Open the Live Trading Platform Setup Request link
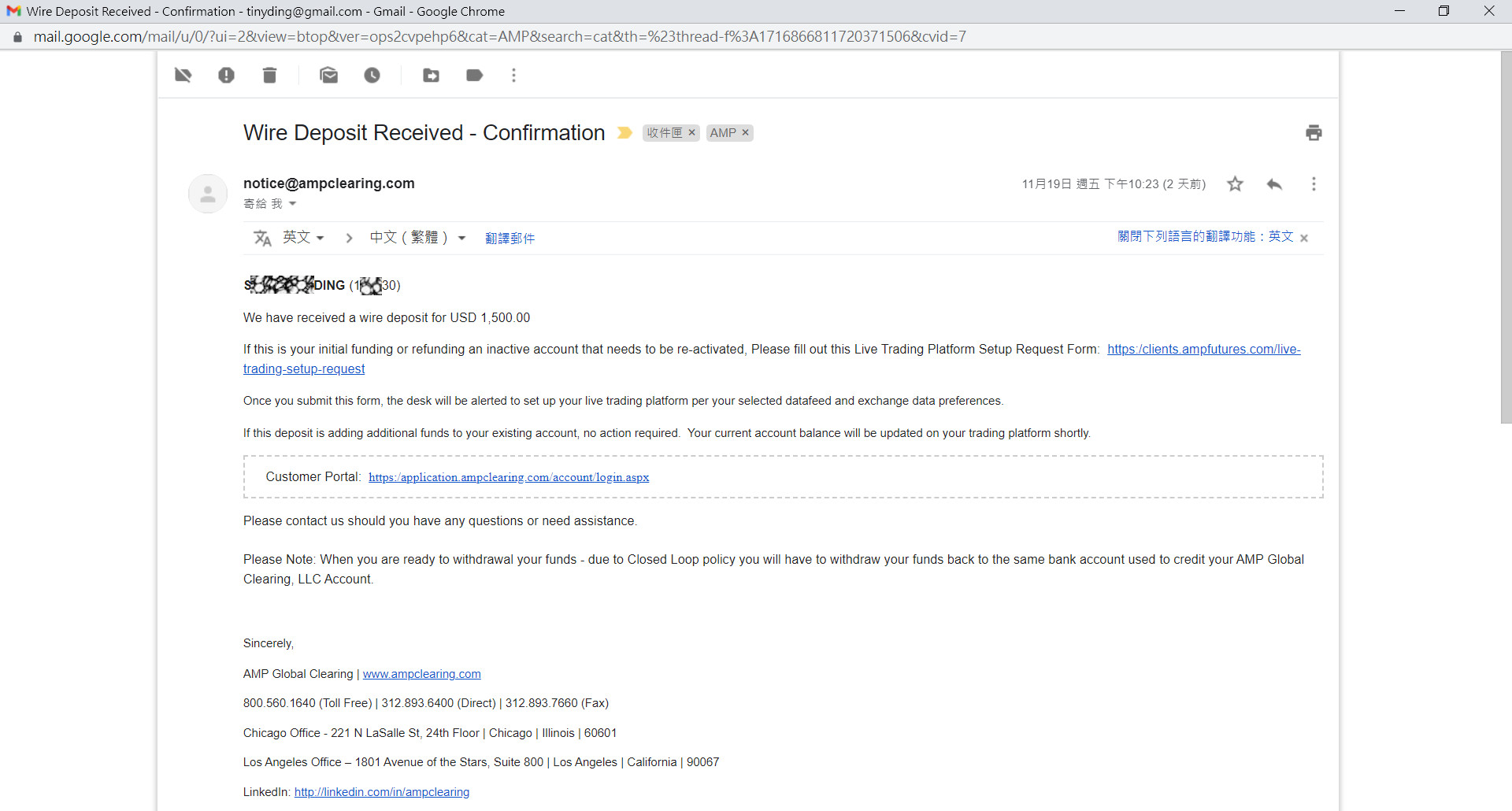Image resolution: width=1512 pixels, height=811 pixels. 1203,349
